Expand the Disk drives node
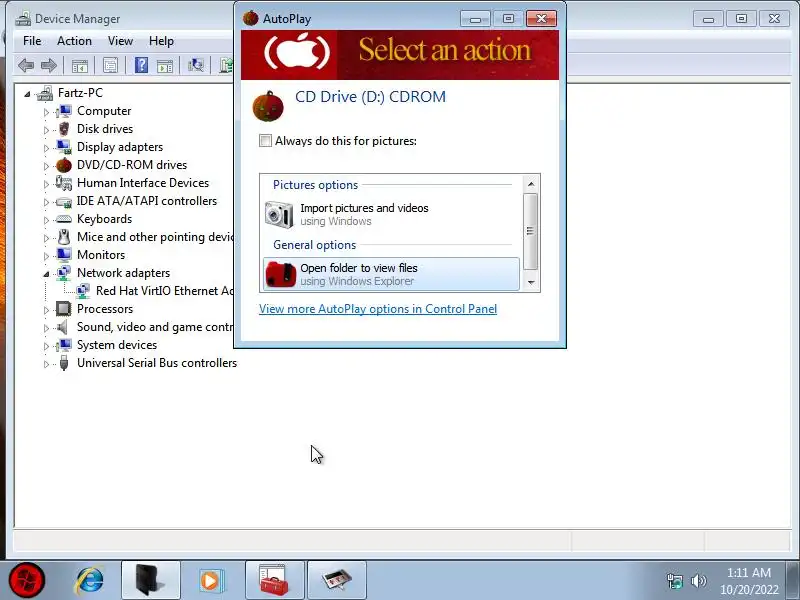 (x=46, y=130)
